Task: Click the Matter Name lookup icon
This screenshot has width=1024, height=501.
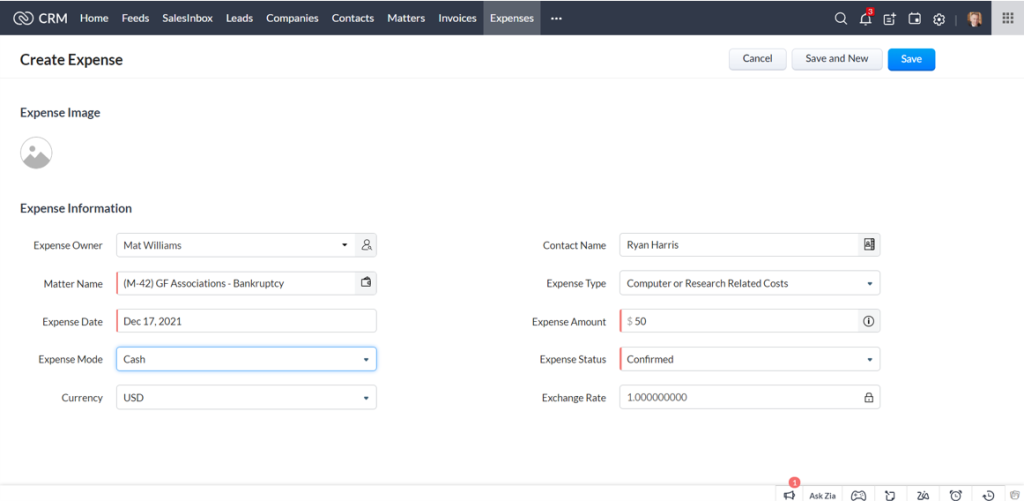Action: [366, 283]
